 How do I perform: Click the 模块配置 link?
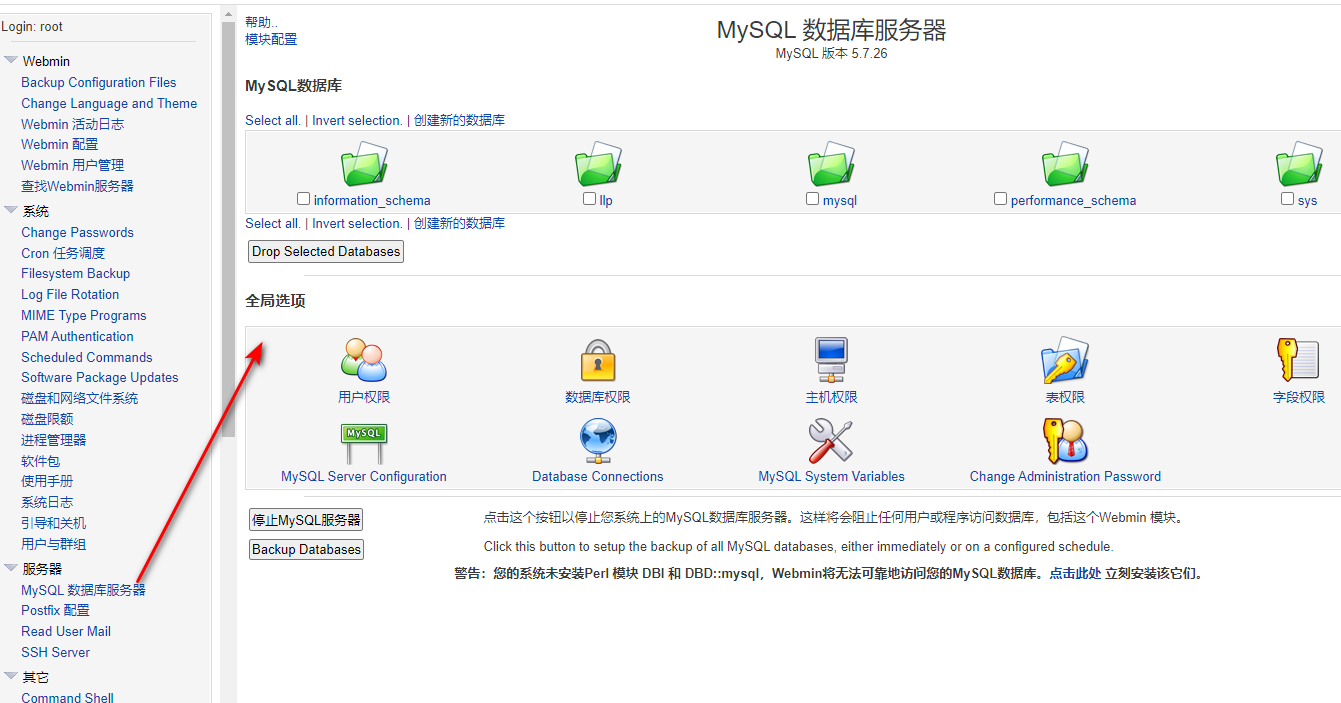pos(271,39)
